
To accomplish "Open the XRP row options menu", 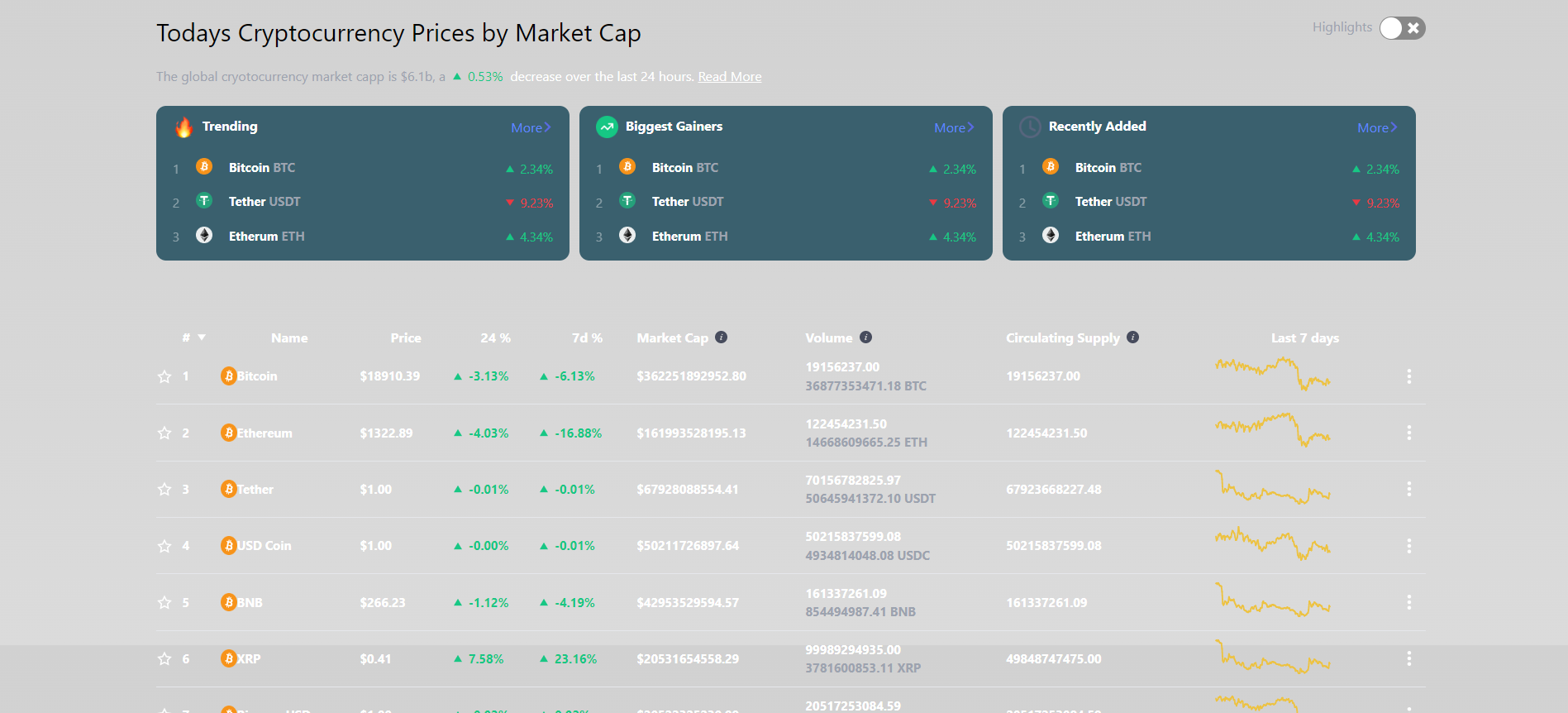I will (x=1408, y=658).
